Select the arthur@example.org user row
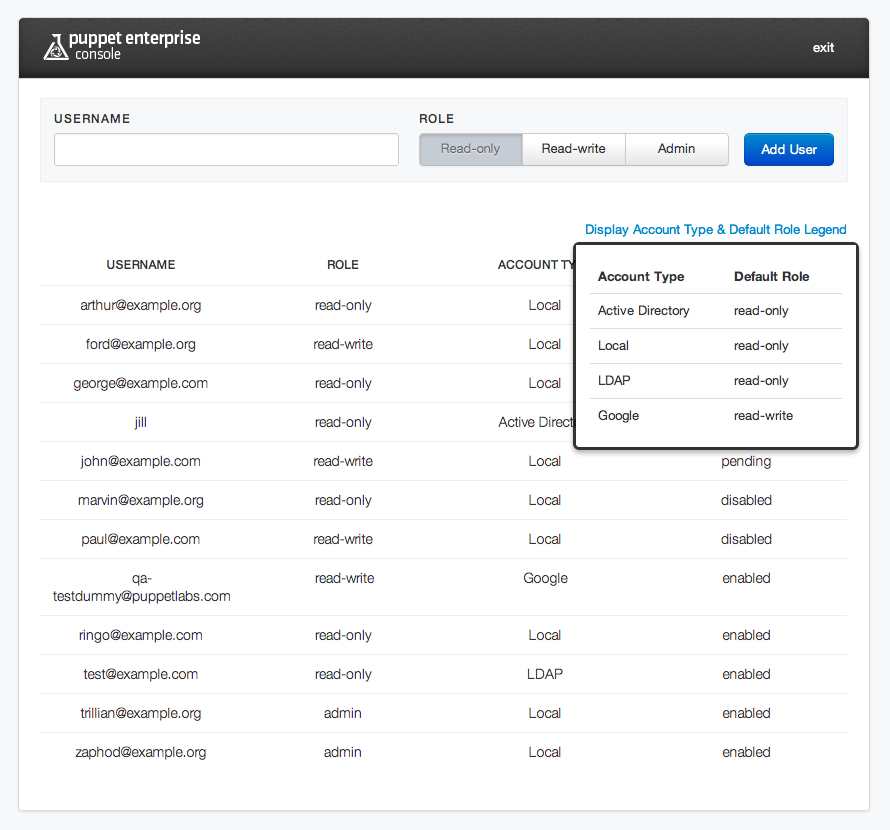The height and width of the screenshot is (830, 890). 141,305
